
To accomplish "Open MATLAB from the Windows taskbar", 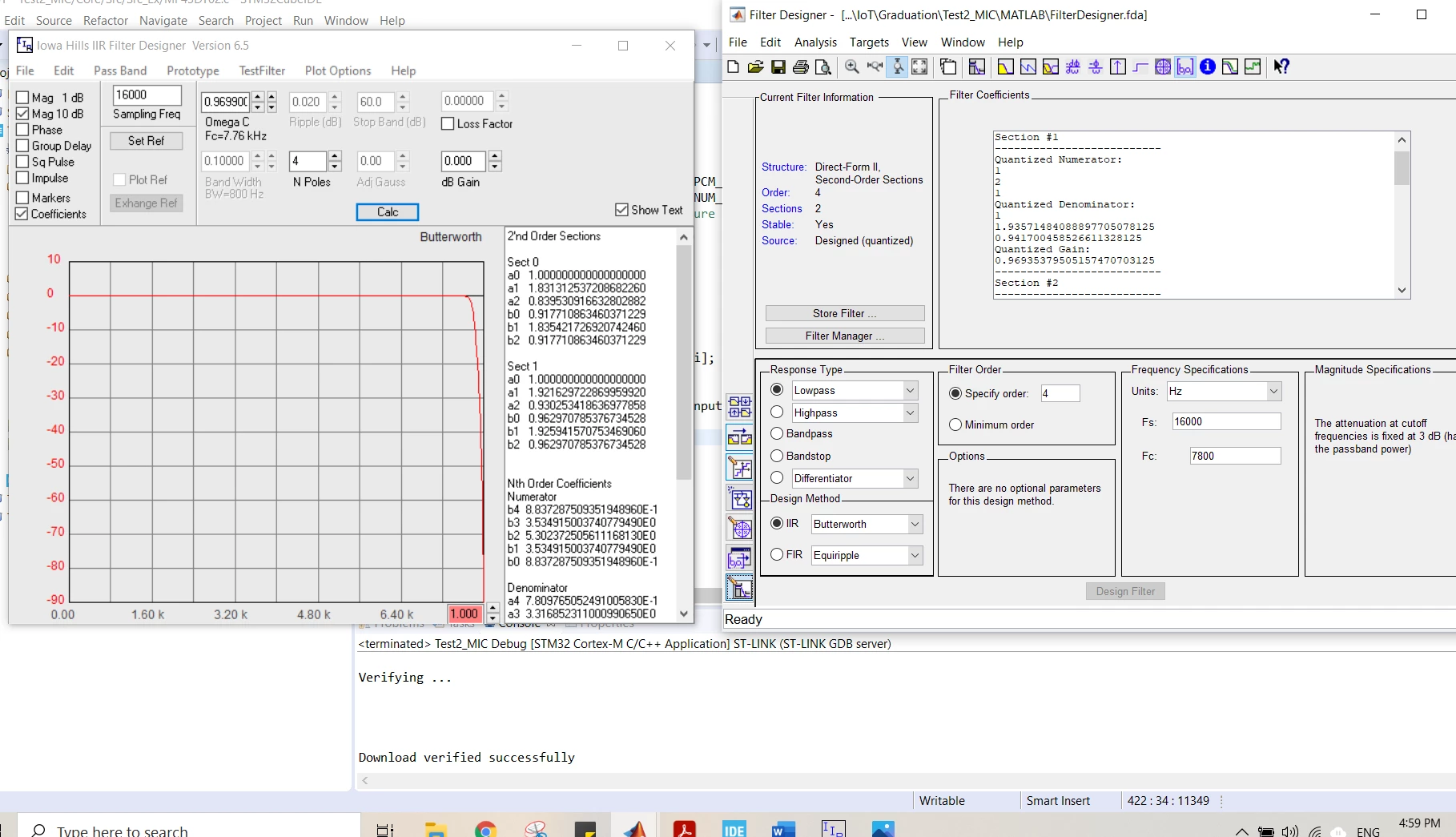I will (634, 829).
